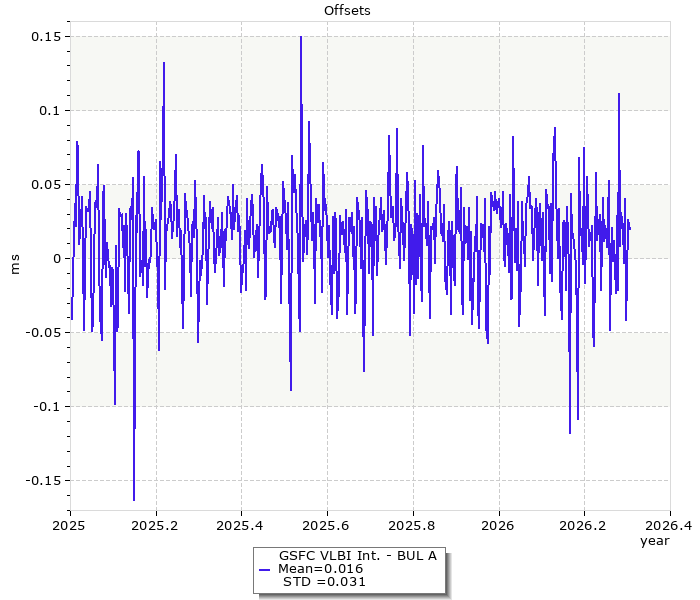Click the tallest peak reaching 0.15 ms
700x600 pixels.
tap(301, 39)
